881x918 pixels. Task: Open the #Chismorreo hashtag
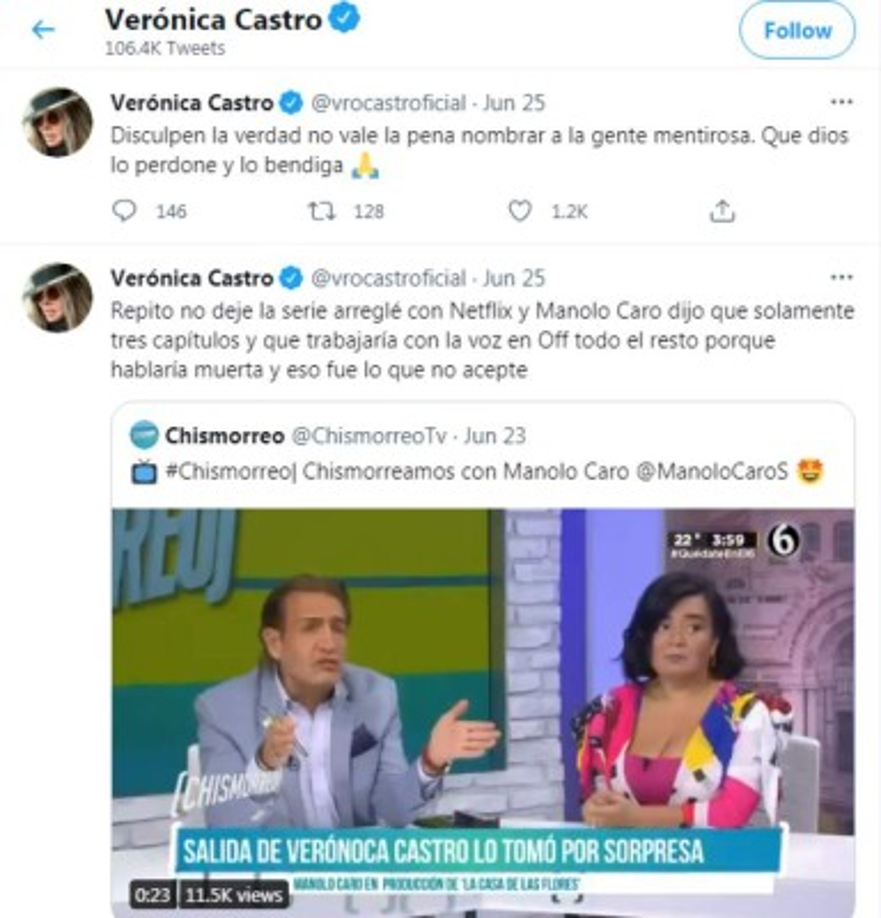click(228, 471)
